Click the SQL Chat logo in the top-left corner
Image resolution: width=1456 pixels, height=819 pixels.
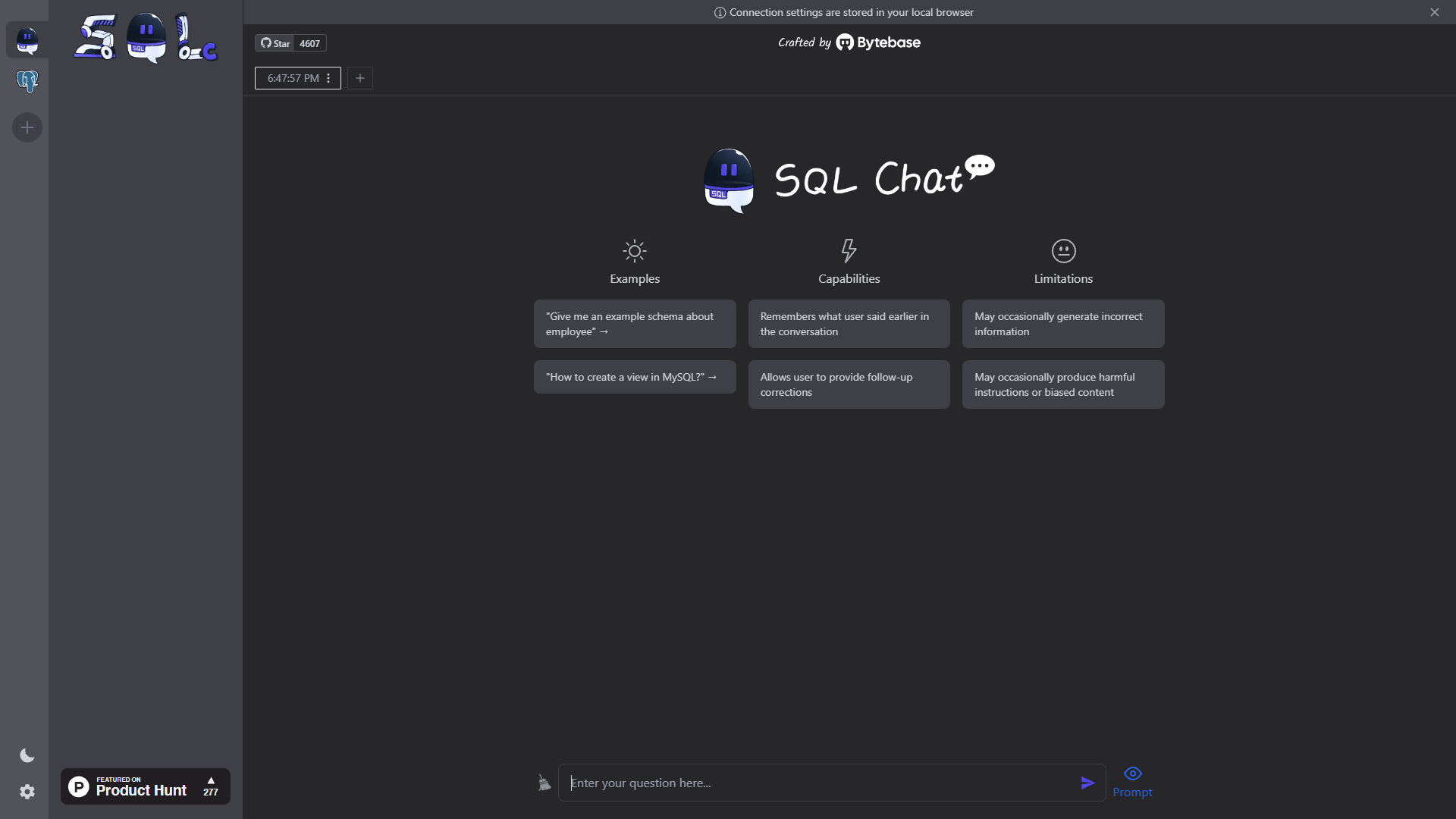click(x=144, y=37)
